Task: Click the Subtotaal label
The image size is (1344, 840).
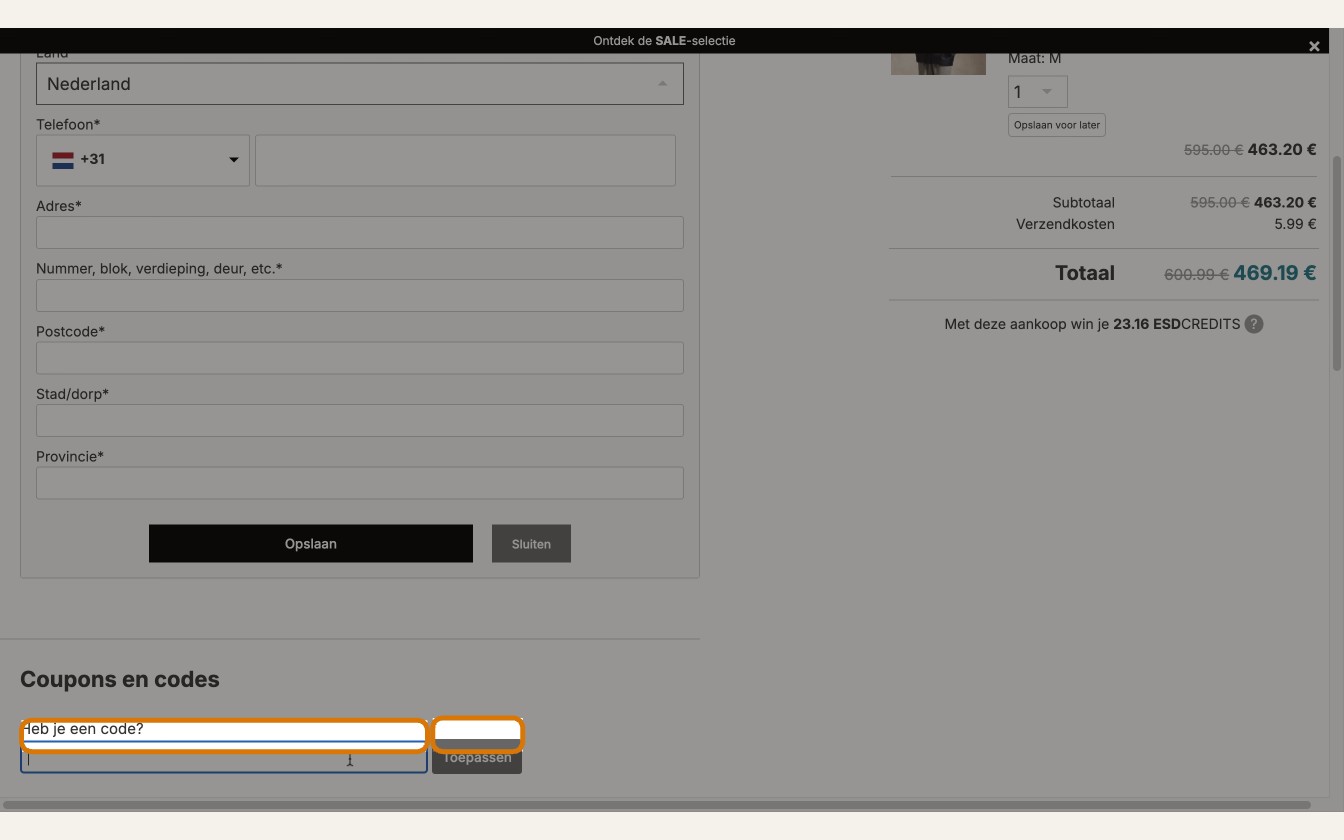Action: point(1084,203)
